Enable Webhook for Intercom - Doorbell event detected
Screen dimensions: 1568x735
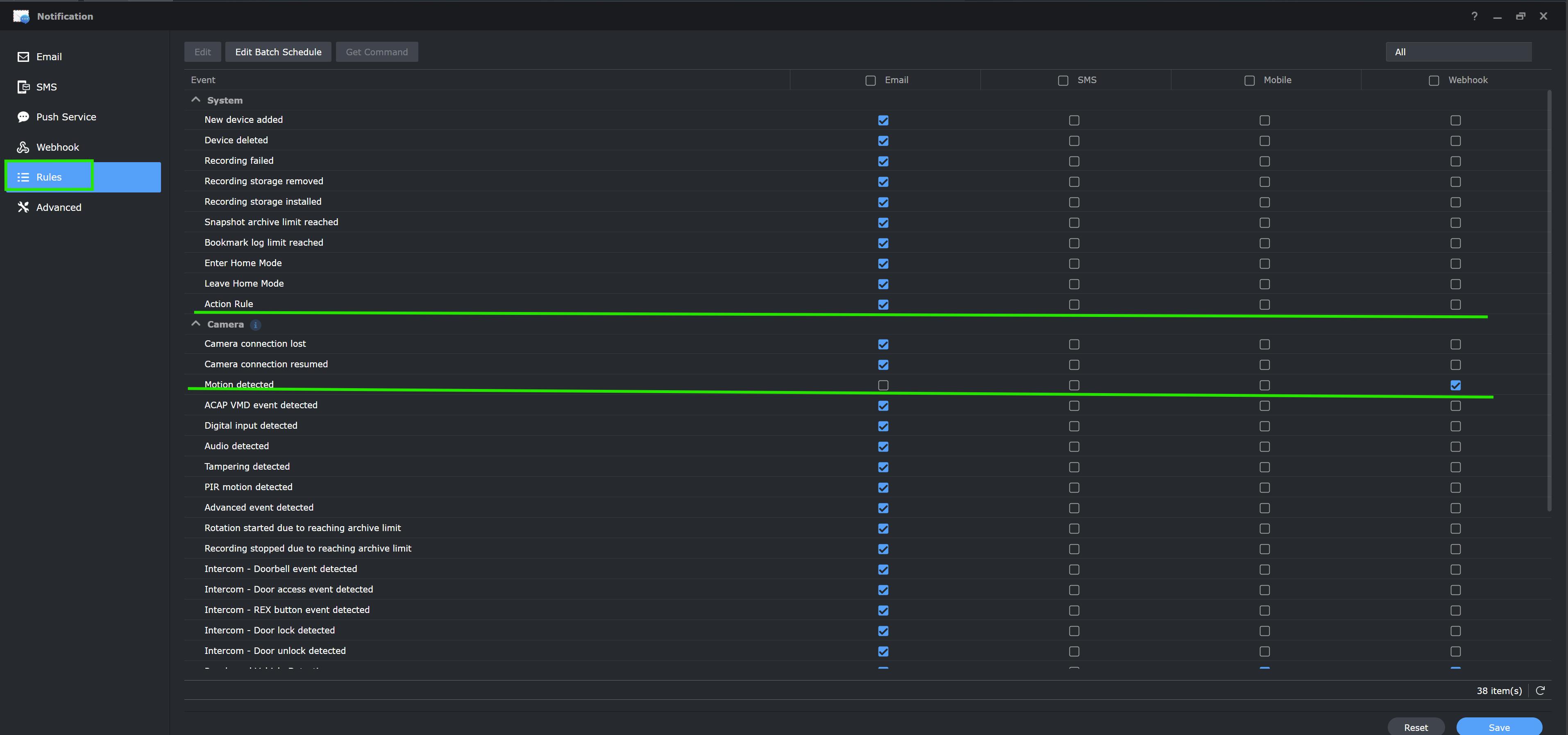click(1455, 570)
